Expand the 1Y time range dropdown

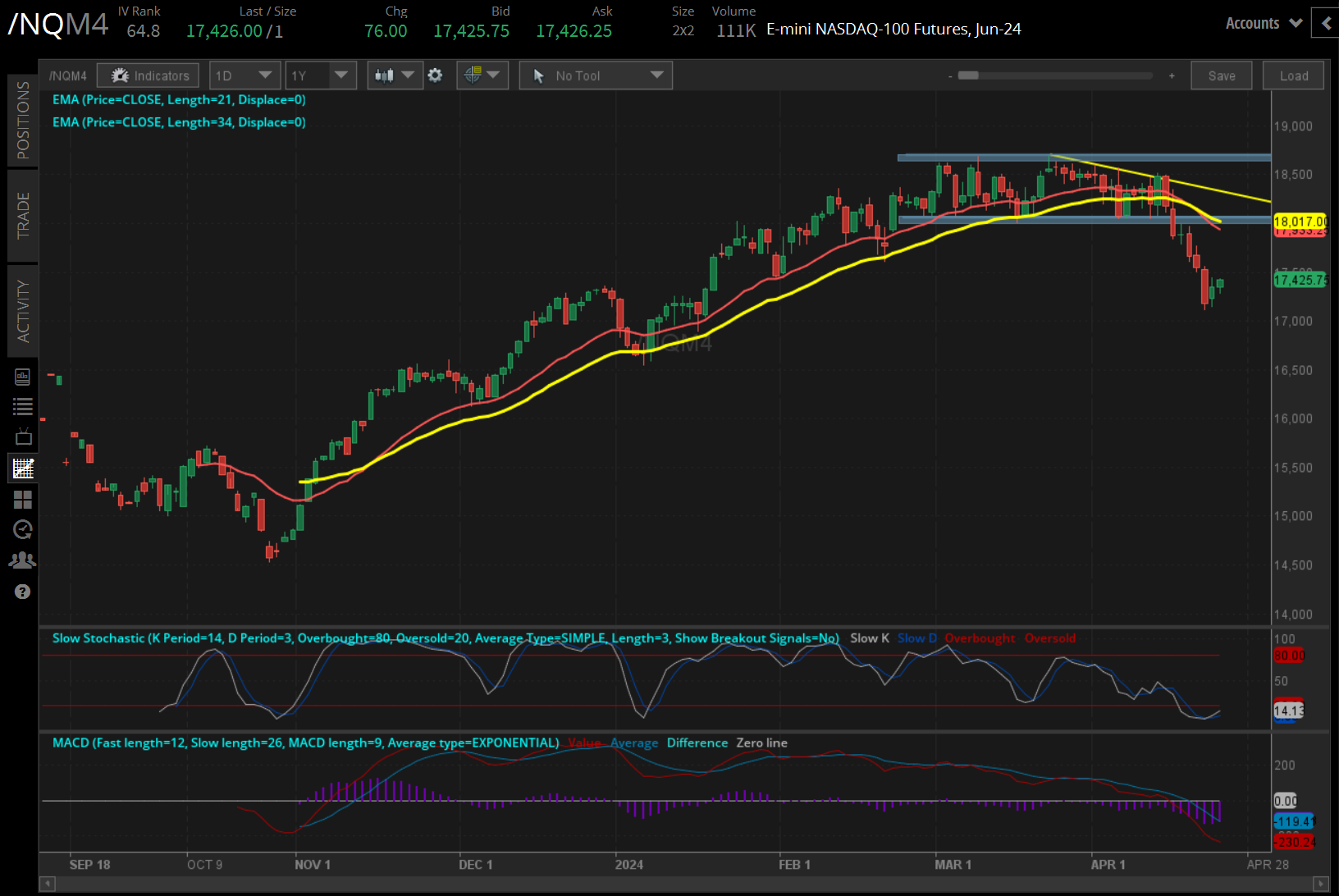pyautogui.click(x=320, y=75)
